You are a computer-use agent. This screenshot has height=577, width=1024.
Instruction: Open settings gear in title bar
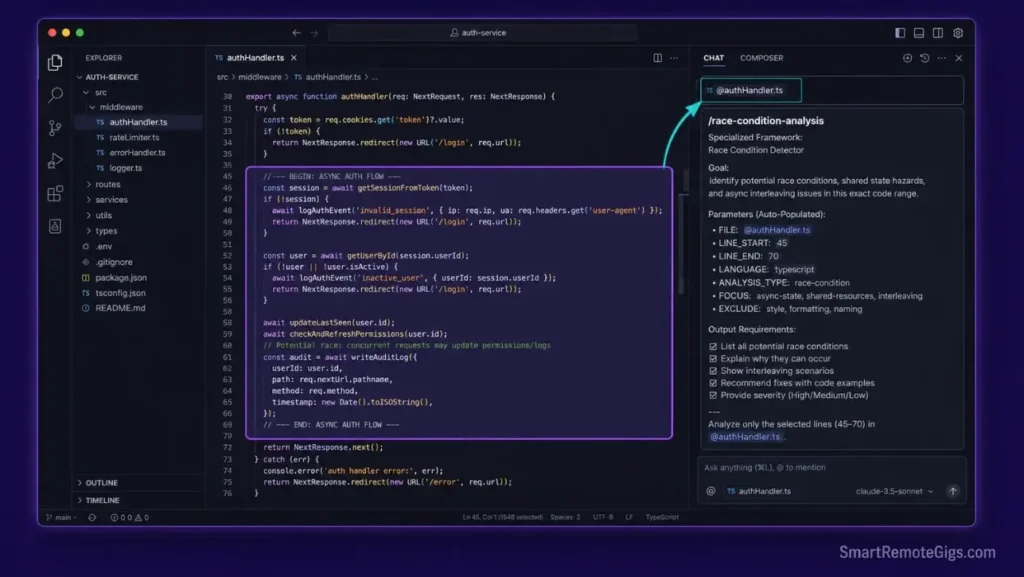tap(958, 33)
